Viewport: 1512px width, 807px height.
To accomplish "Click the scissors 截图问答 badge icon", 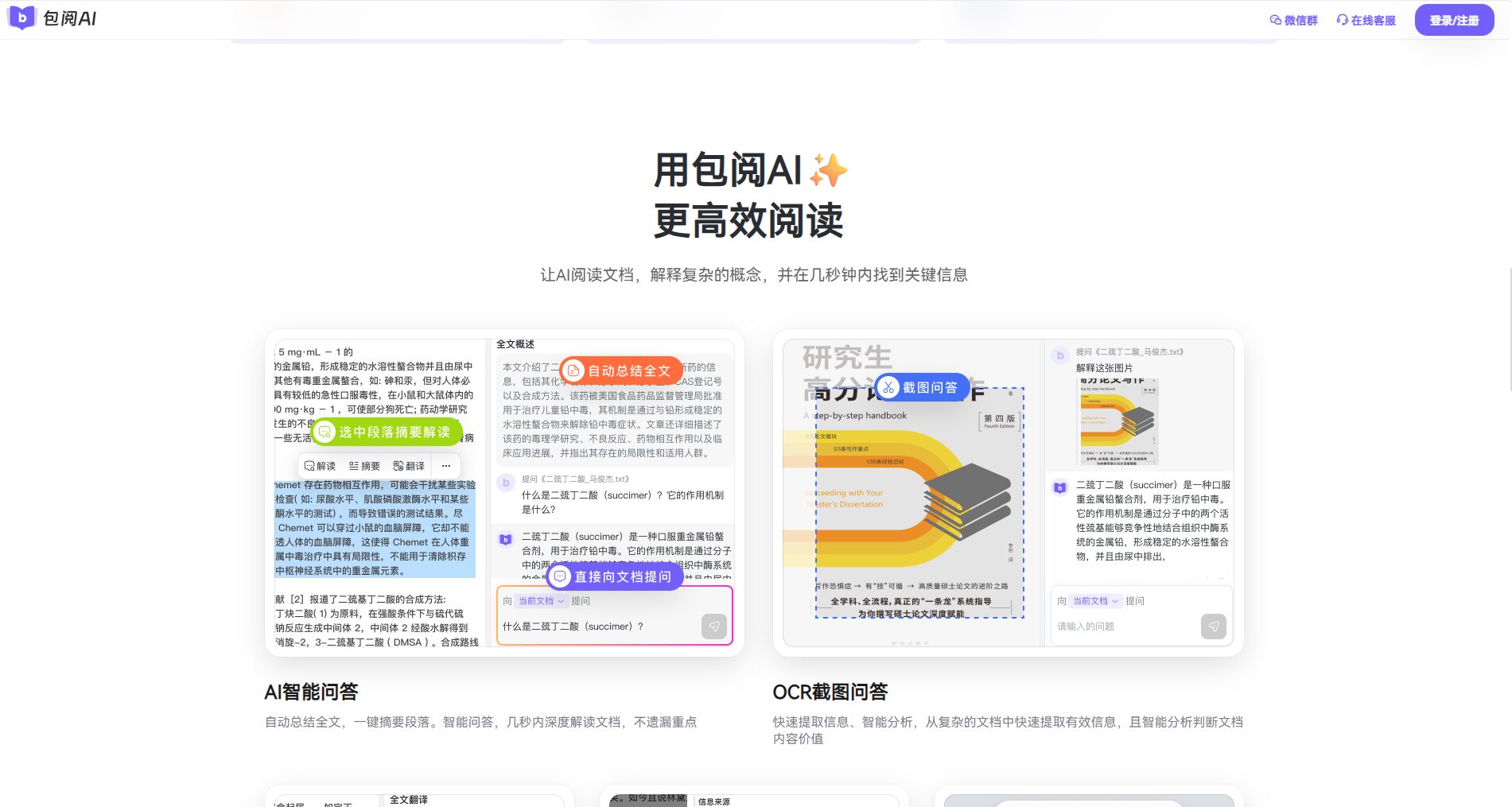I will coord(888,387).
